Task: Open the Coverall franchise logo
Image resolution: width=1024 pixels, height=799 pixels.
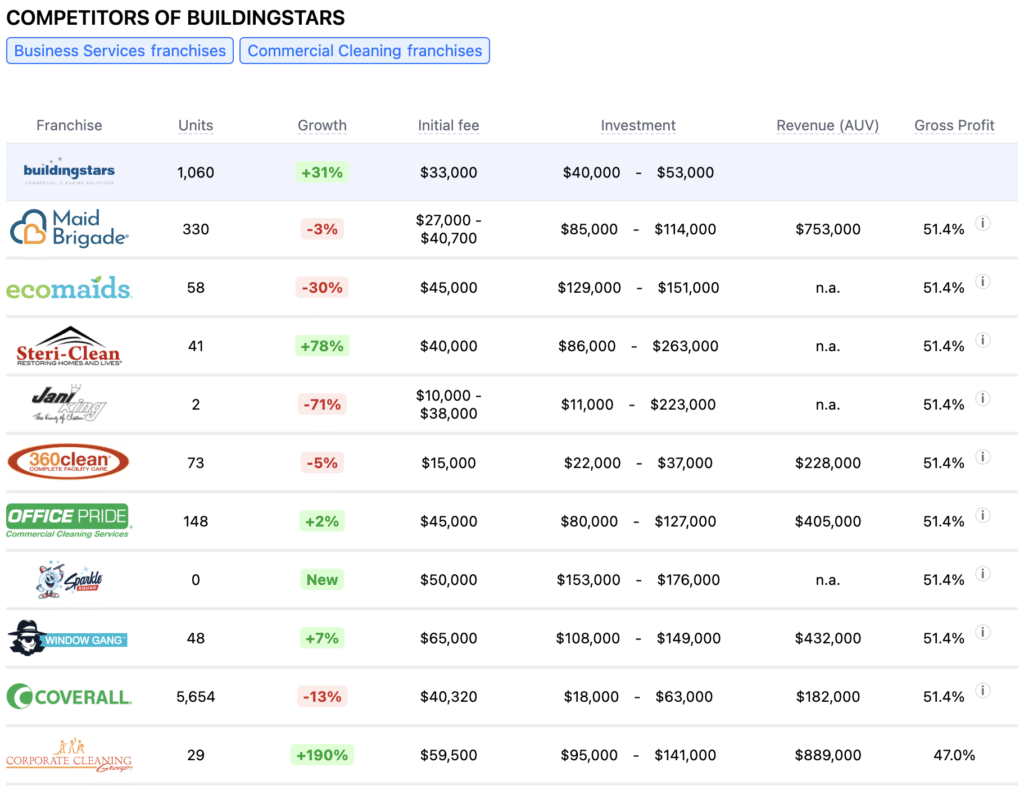Action: click(x=69, y=696)
